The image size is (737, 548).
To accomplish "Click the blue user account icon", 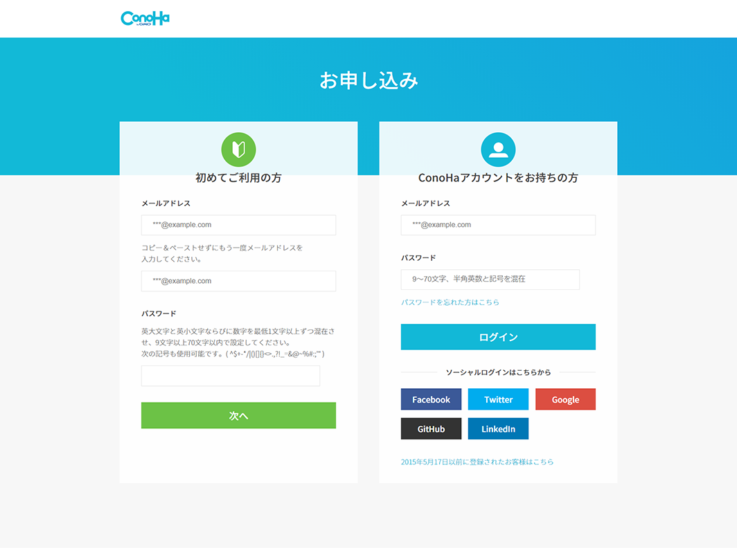I will point(498,149).
